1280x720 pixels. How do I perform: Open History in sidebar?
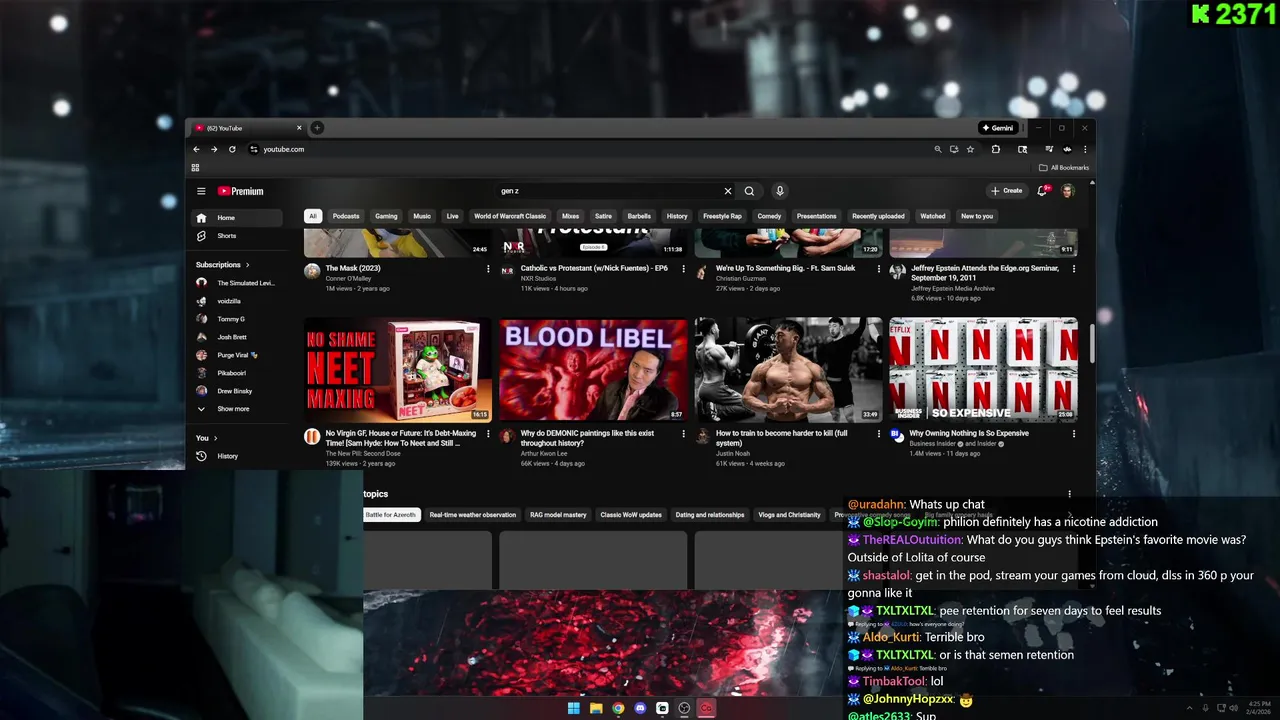pos(236,456)
